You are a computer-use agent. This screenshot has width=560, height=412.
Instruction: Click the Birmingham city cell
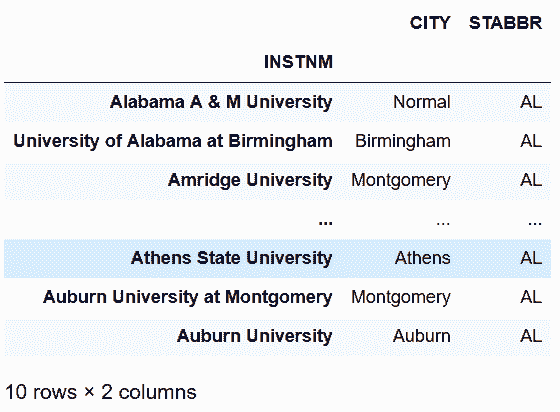tap(403, 141)
